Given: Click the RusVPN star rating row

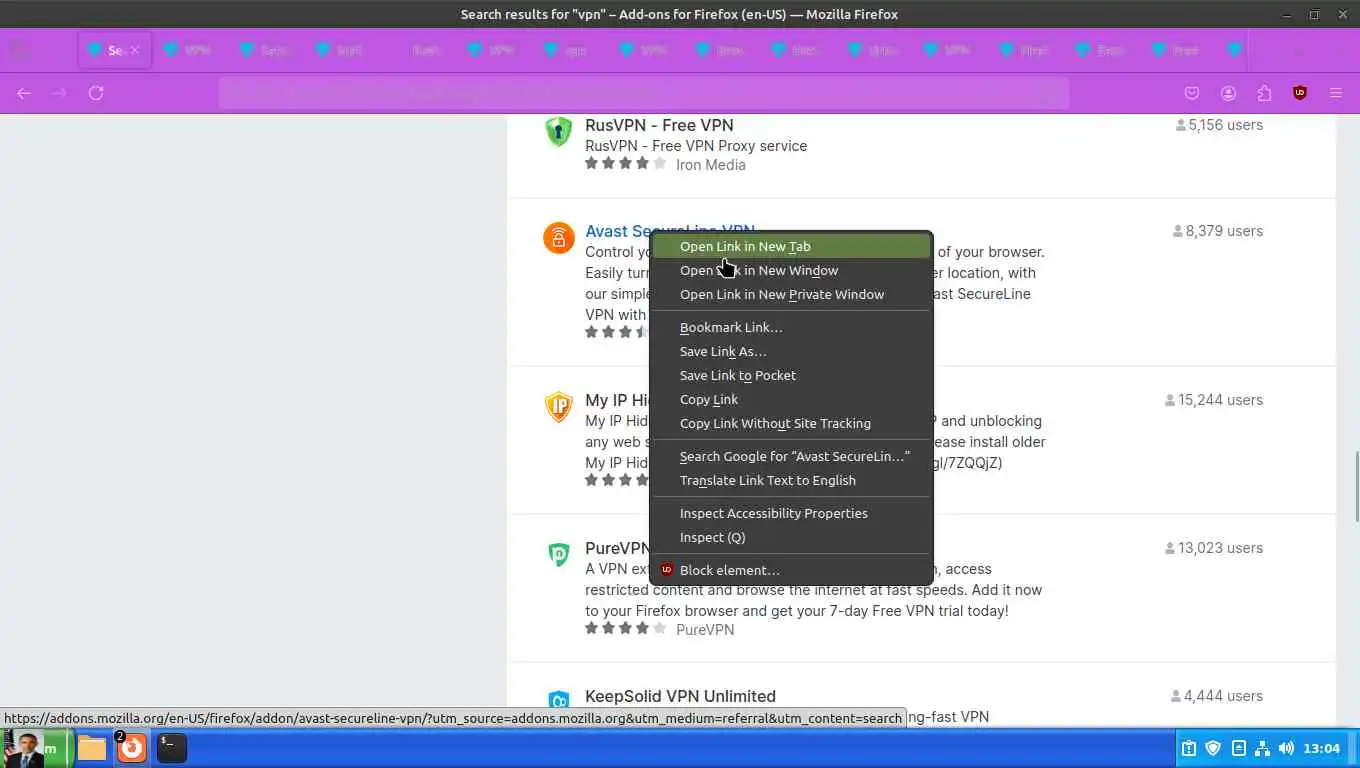Looking at the screenshot, I should point(626,163).
